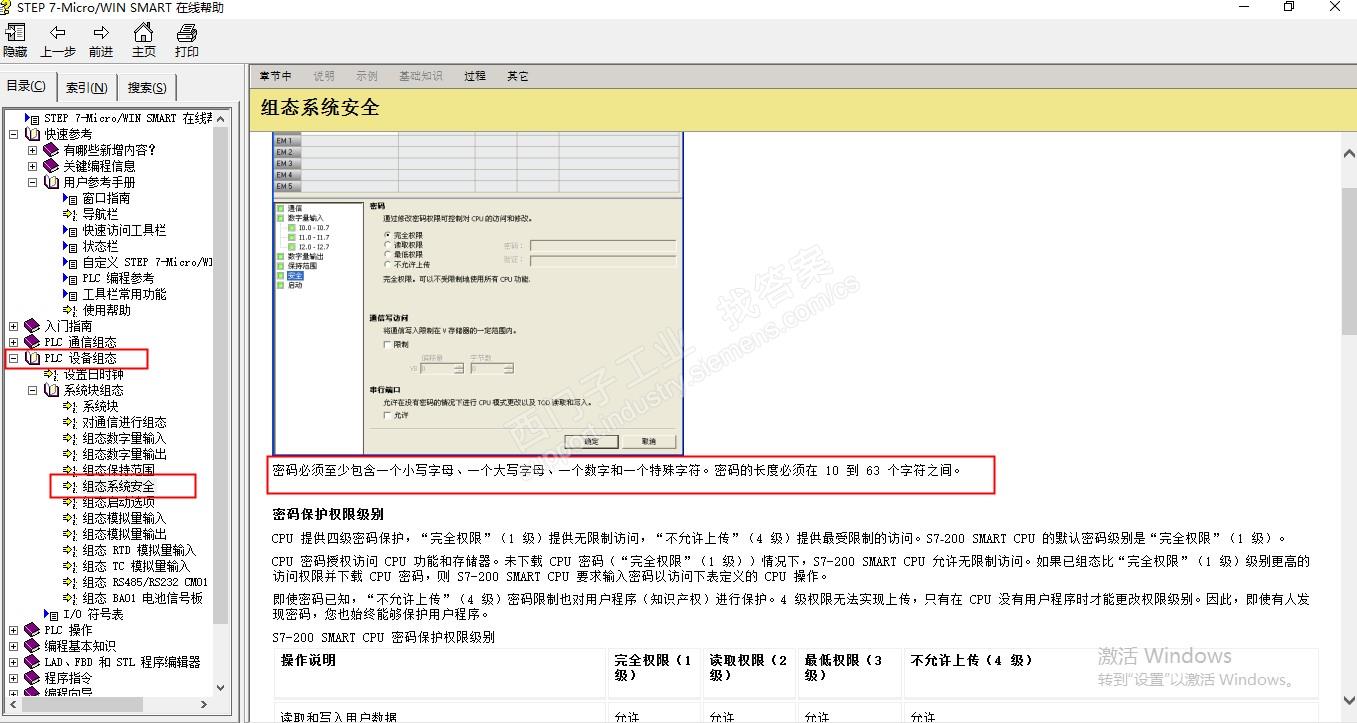The width and height of the screenshot is (1357, 723).
Task: Open the 组态模拟量输入 topic
Action: (124, 518)
